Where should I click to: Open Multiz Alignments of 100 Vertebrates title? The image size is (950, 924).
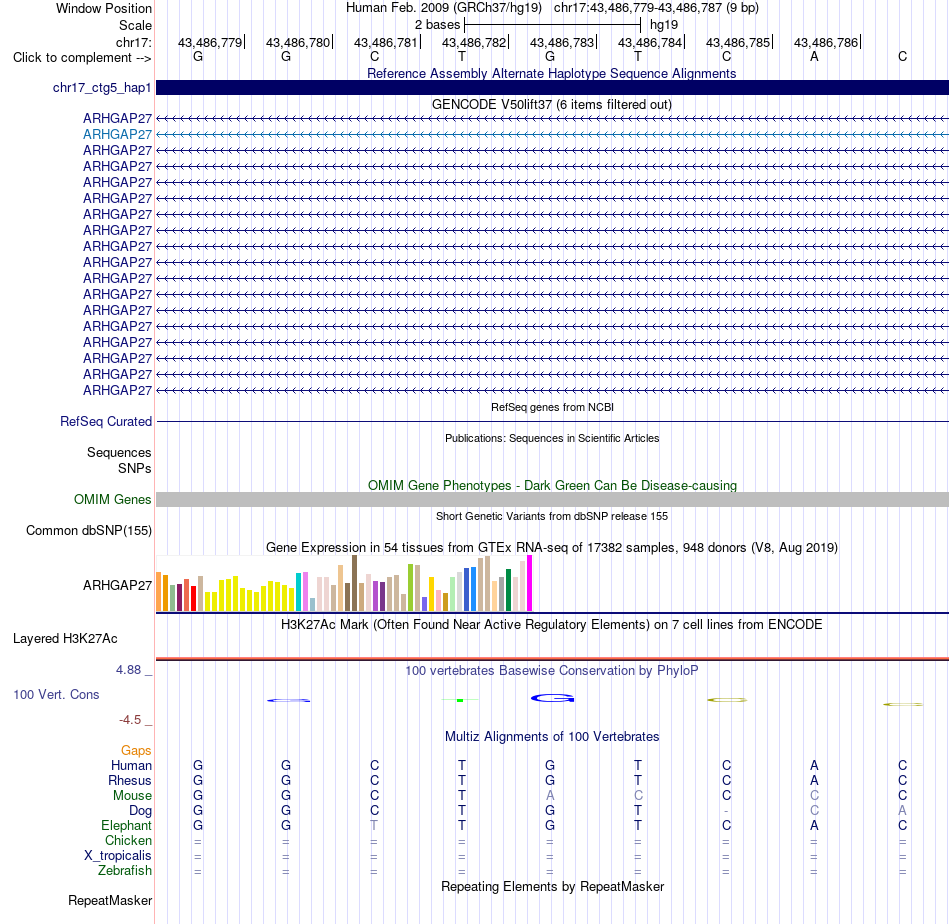[x=552, y=736]
